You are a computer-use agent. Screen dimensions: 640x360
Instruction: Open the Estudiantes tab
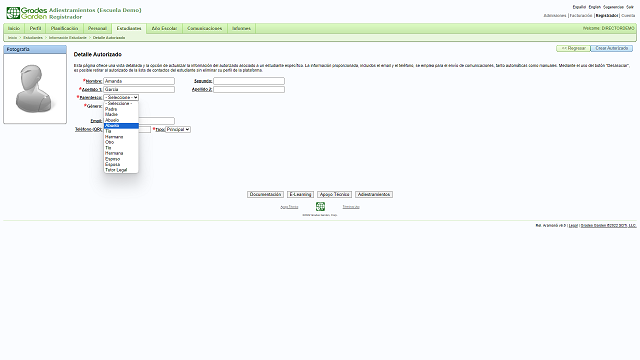(x=129, y=29)
